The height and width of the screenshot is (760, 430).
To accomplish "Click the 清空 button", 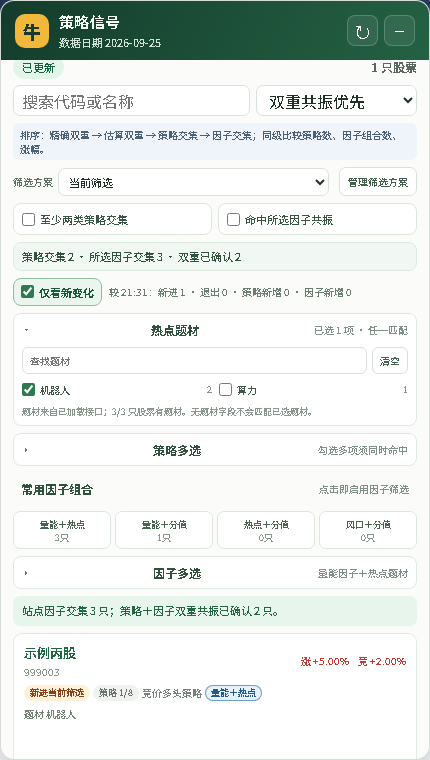I will point(390,361).
